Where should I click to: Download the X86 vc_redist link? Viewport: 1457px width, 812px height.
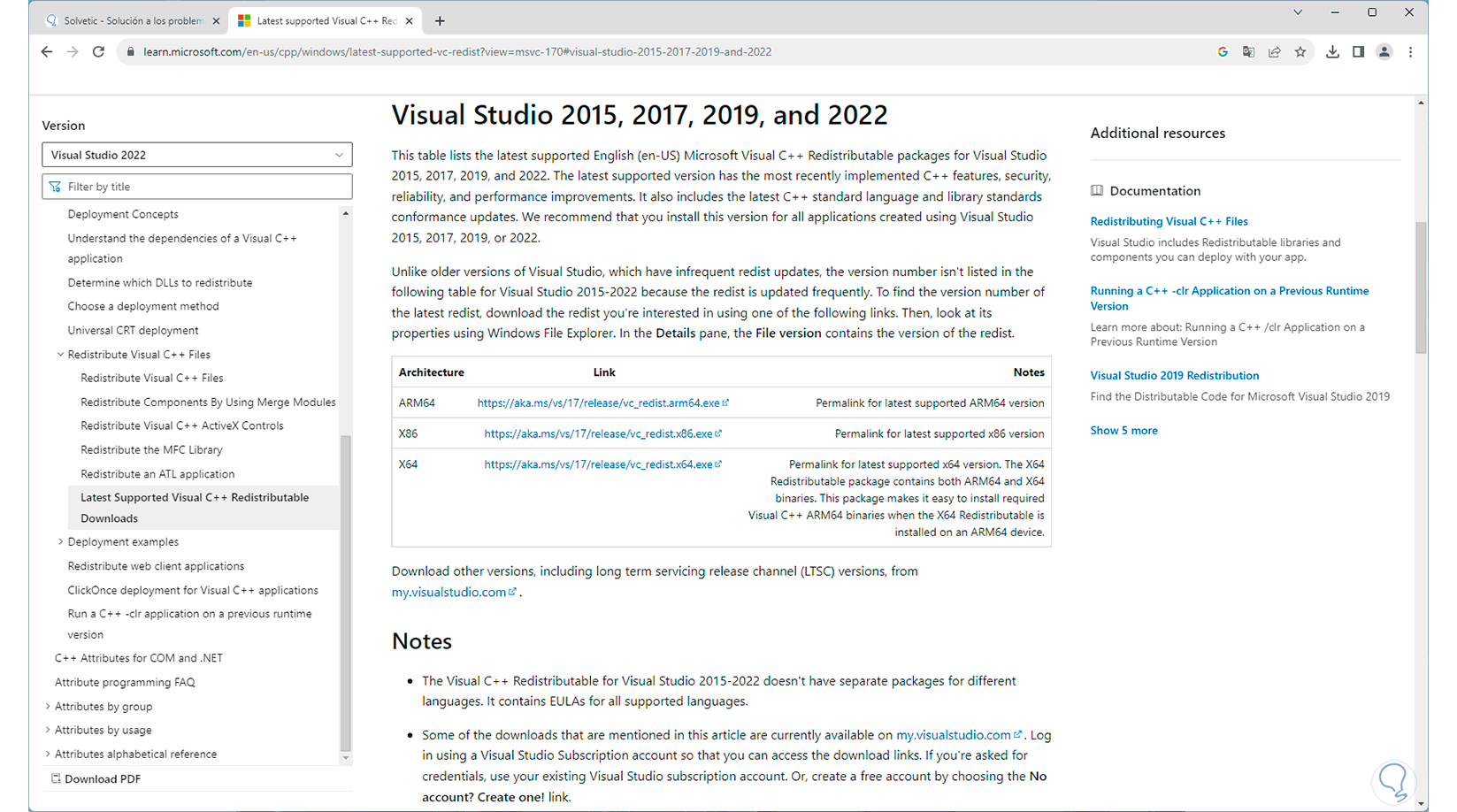603,433
